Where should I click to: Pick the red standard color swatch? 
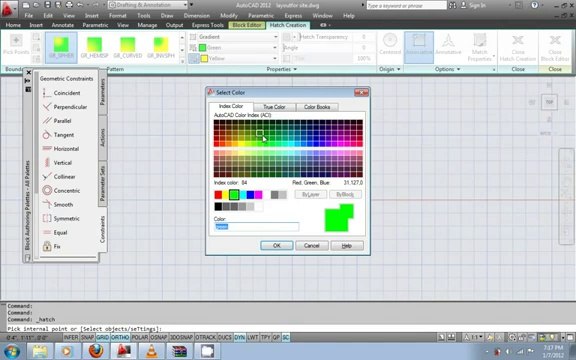(218, 195)
